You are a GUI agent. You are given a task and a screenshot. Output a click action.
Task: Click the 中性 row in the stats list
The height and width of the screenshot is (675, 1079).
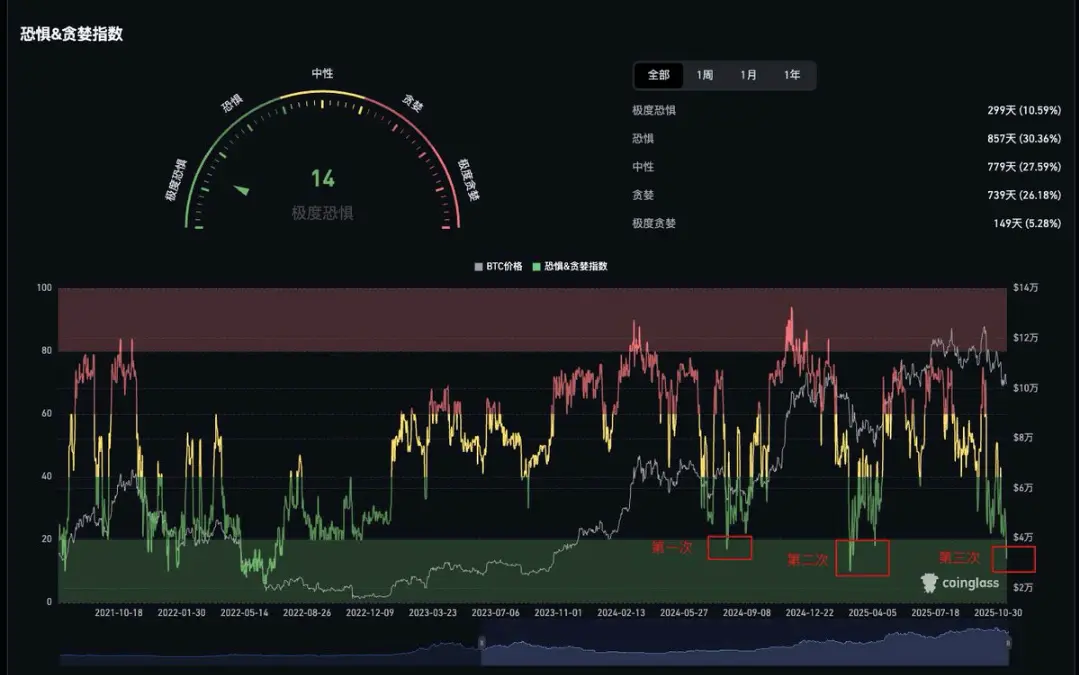pyautogui.click(x=846, y=167)
